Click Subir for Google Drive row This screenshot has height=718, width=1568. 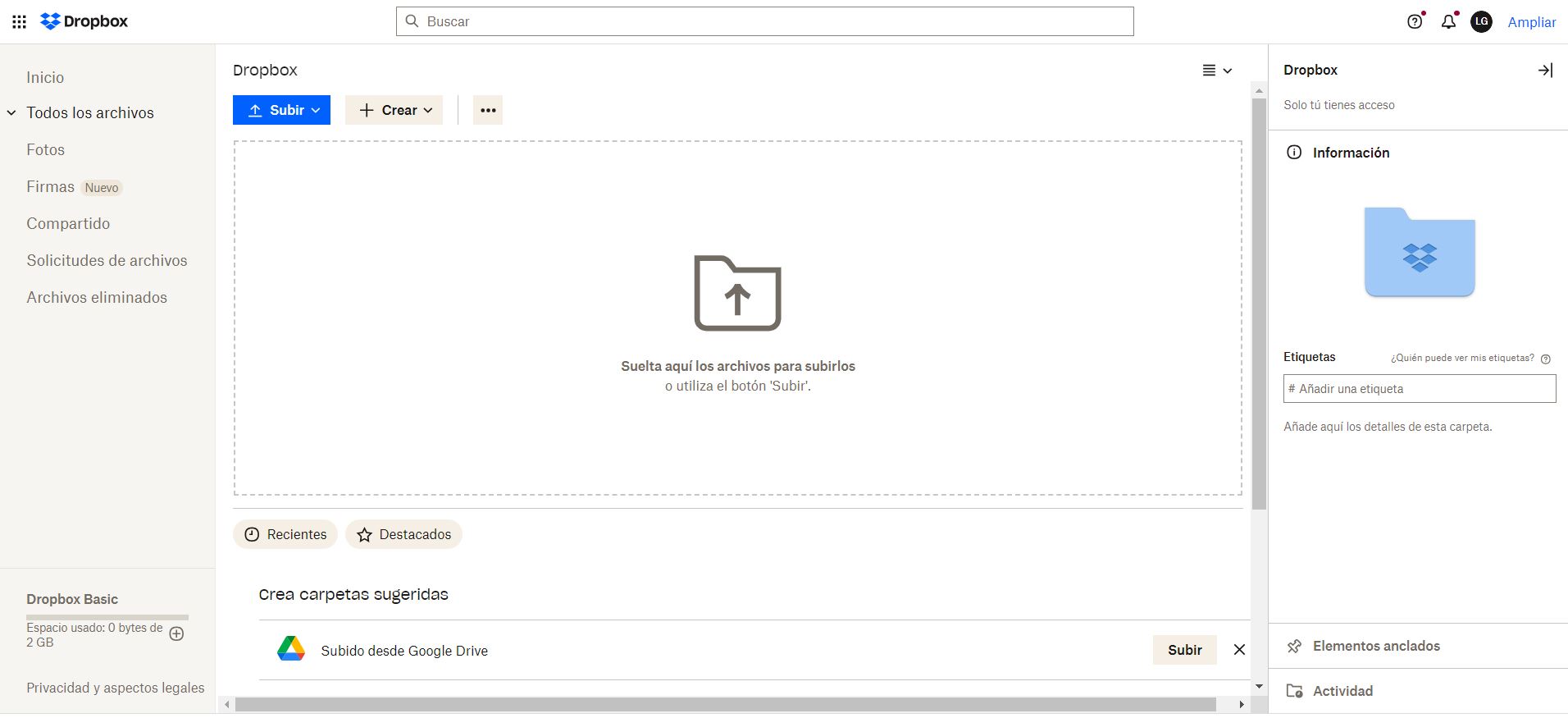coord(1185,650)
